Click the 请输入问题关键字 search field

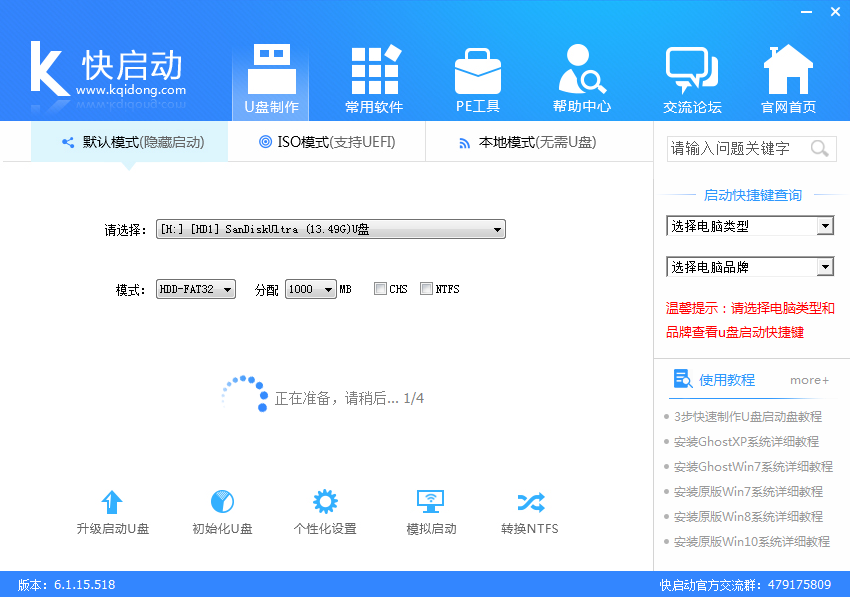coord(751,148)
